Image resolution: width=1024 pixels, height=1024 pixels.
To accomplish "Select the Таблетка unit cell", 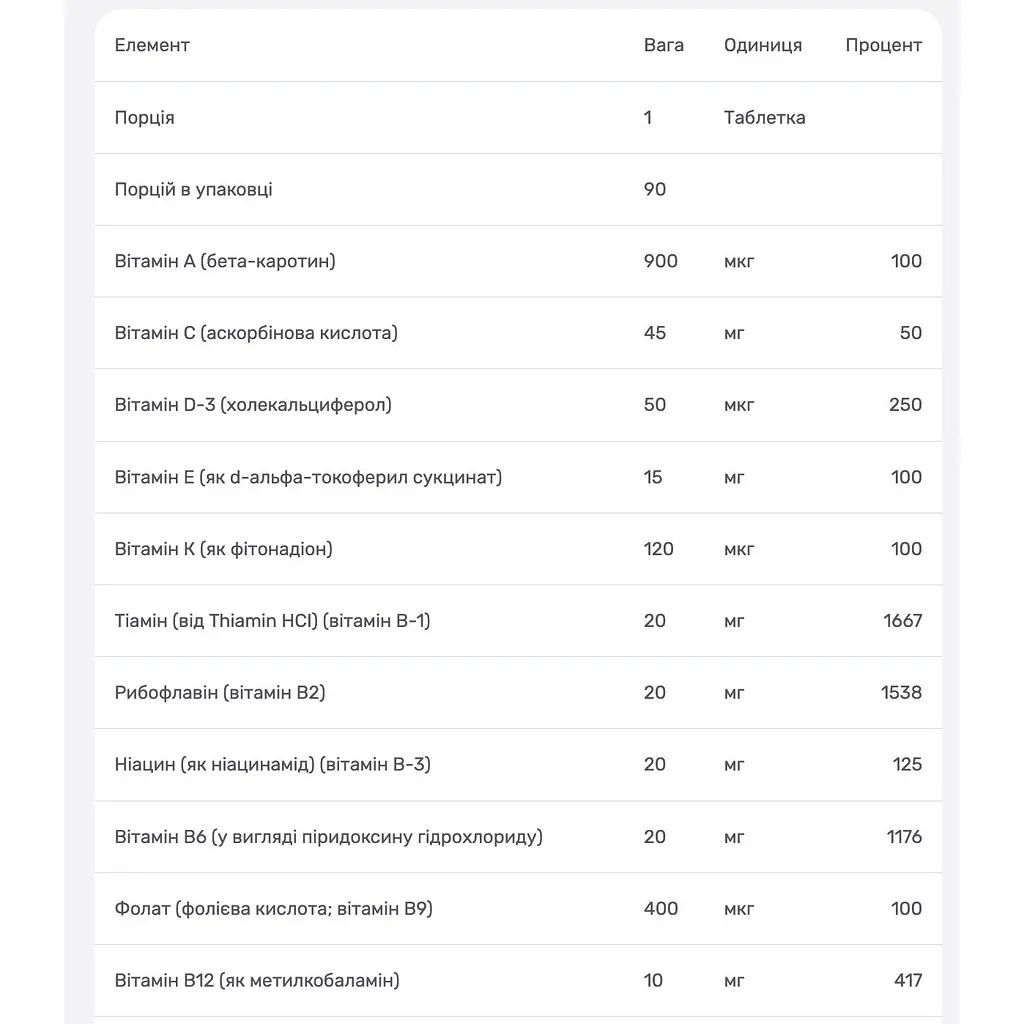I will 764,118.
